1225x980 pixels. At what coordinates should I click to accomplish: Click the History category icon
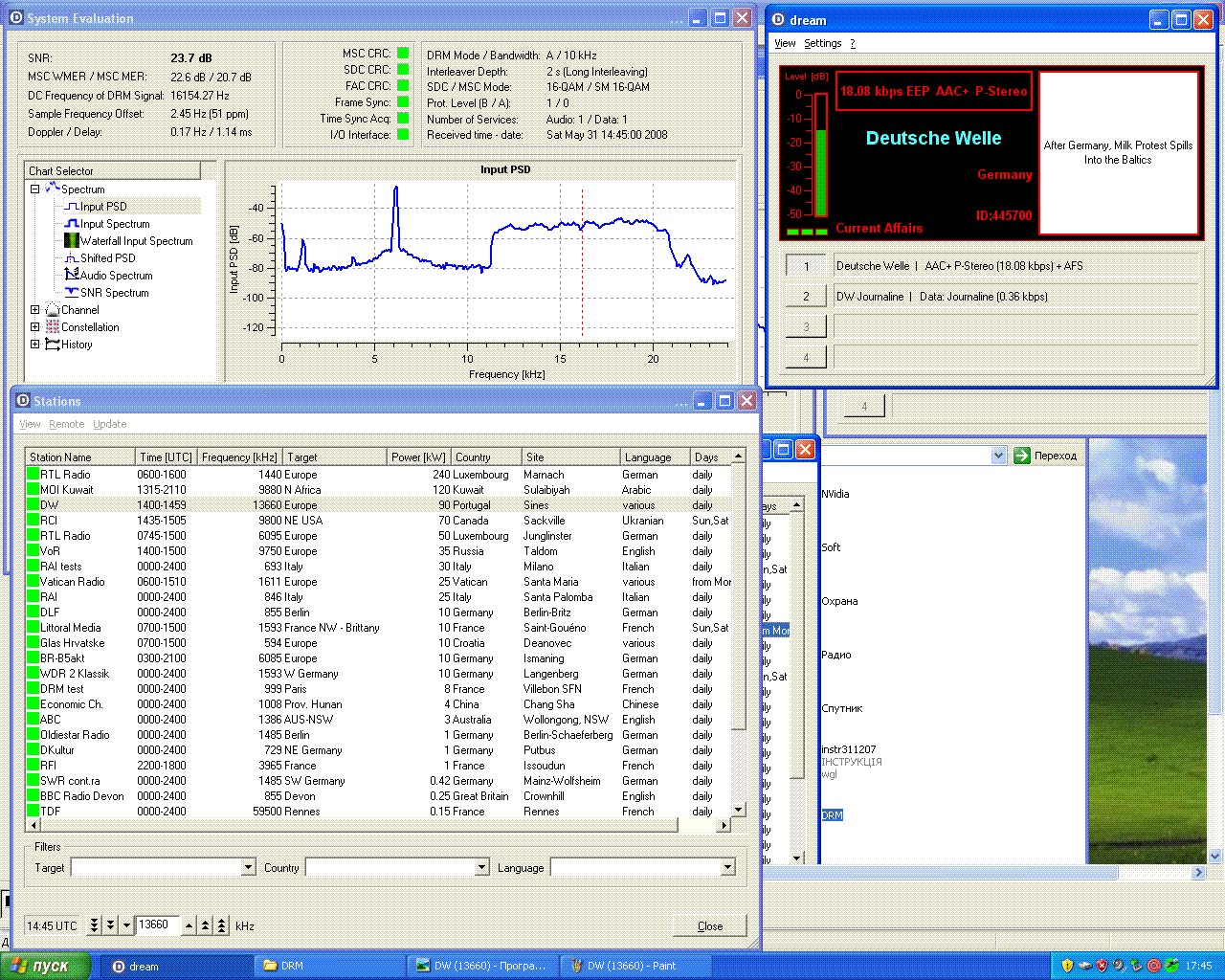pos(53,345)
